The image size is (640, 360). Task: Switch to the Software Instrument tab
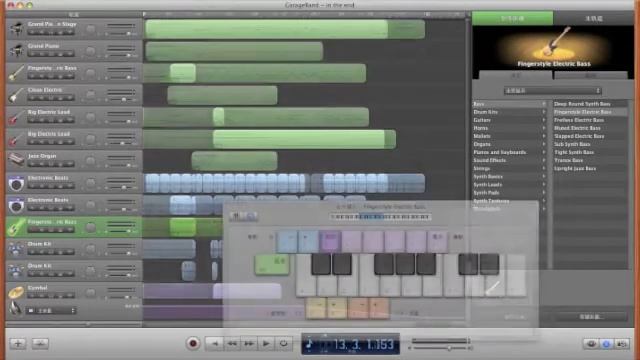[513, 18]
